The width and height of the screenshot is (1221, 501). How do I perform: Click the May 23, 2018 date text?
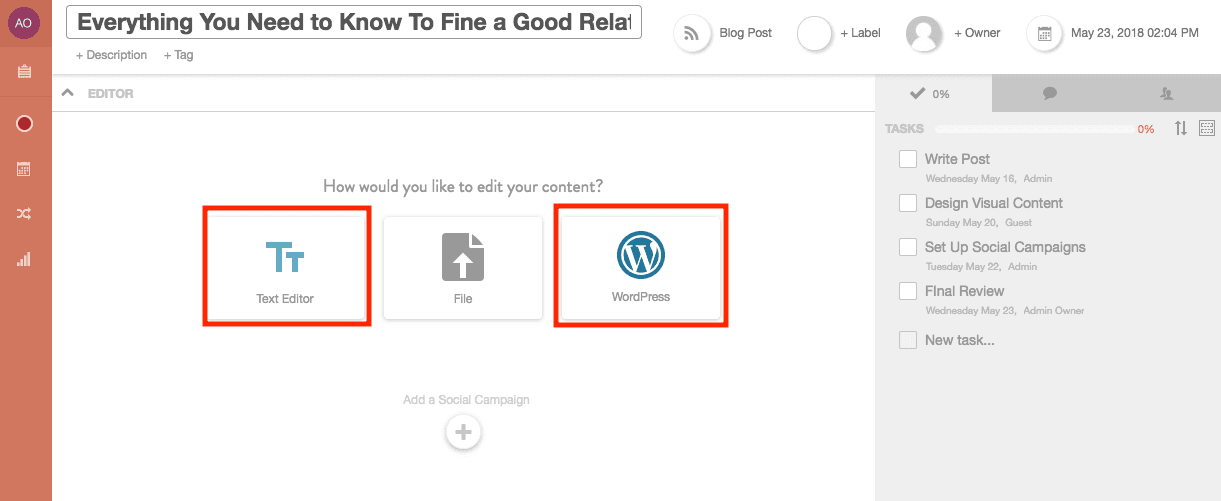1135,33
